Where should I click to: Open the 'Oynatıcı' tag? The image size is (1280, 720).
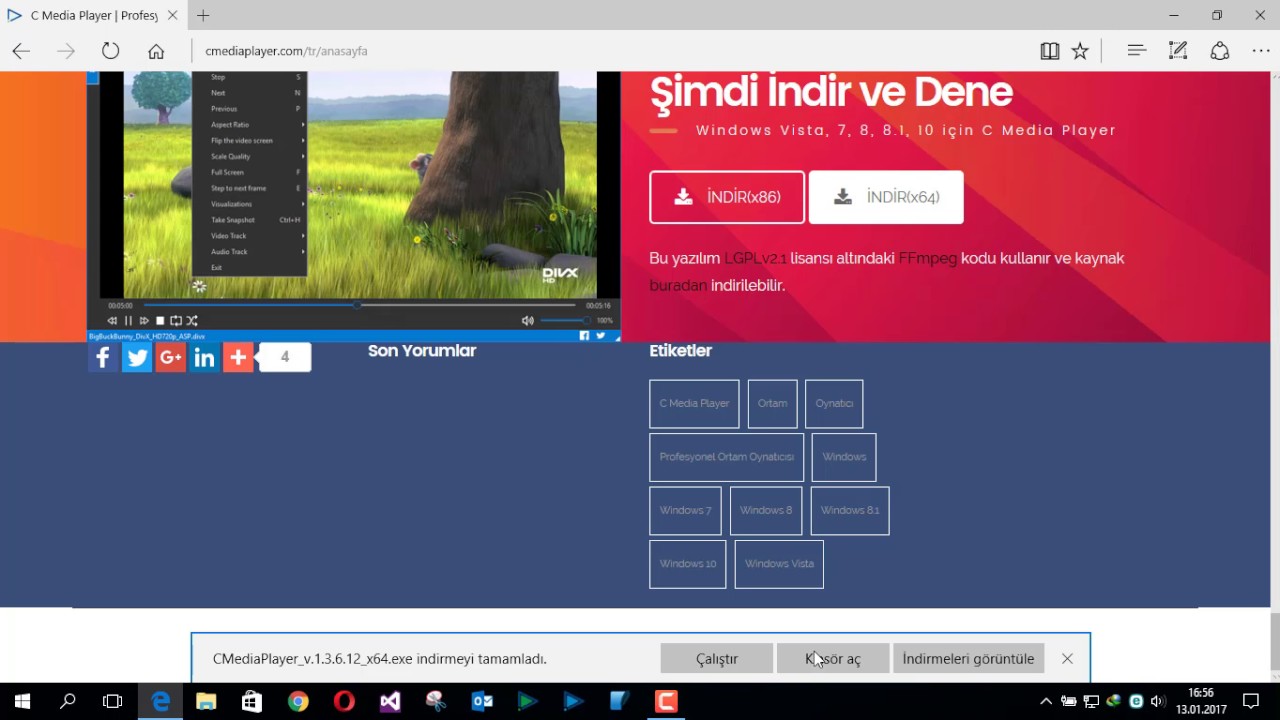pyautogui.click(x=834, y=403)
